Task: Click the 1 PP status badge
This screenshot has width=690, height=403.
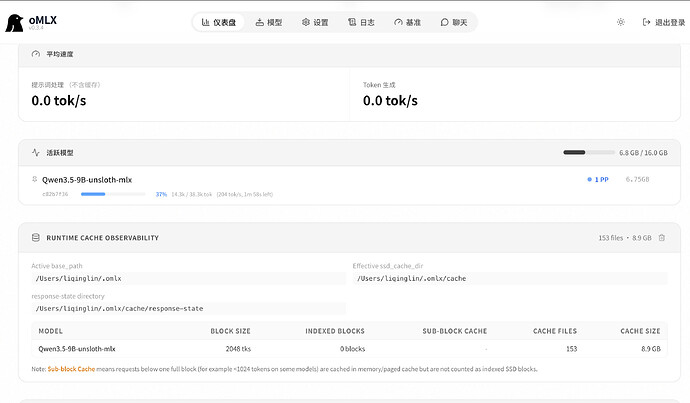Action: coord(598,180)
